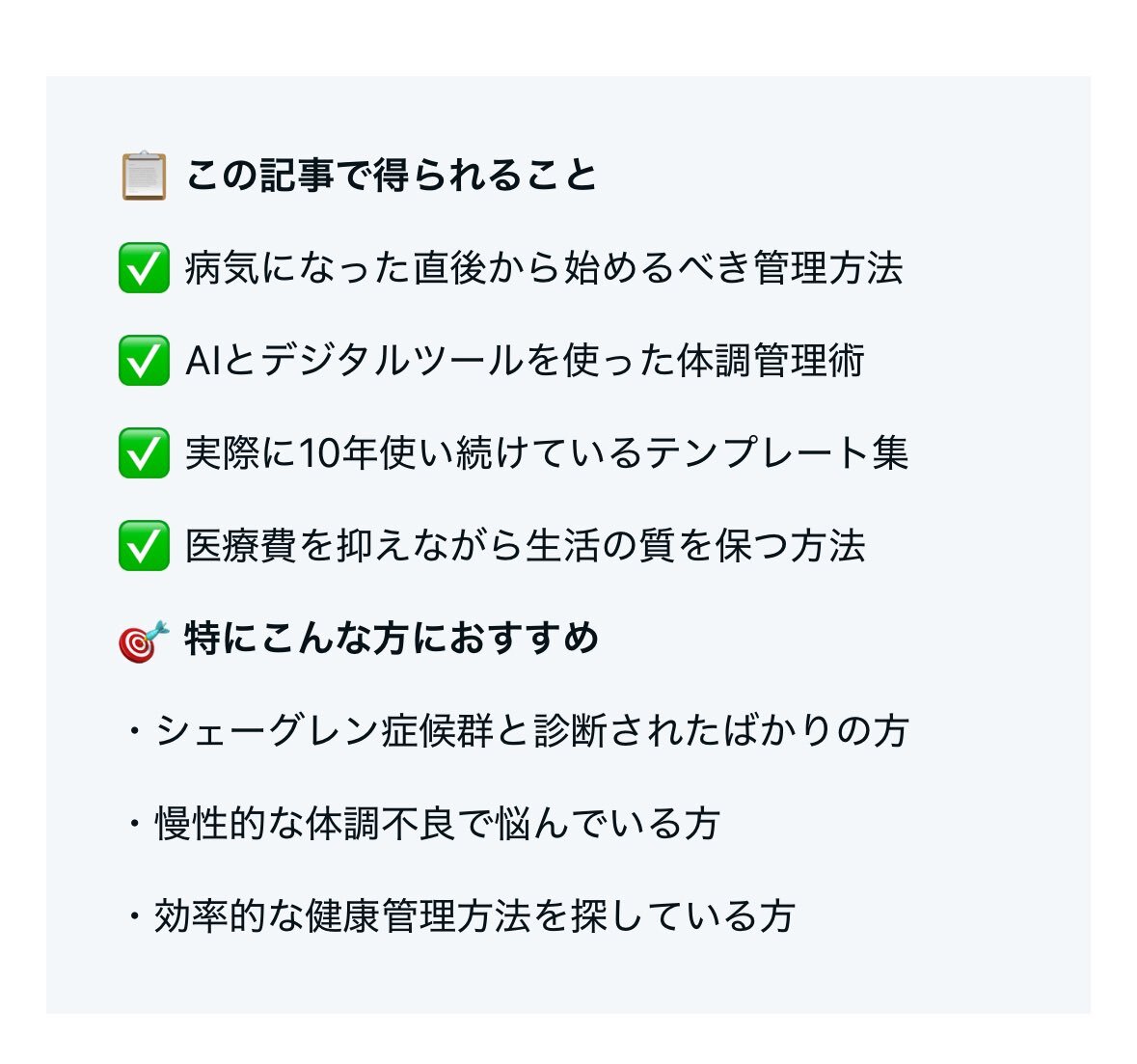Click the line 医療費を抑えながら生活の質を保つ方法
This screenshot has height=1064, width=1137.
coord(525,545)
